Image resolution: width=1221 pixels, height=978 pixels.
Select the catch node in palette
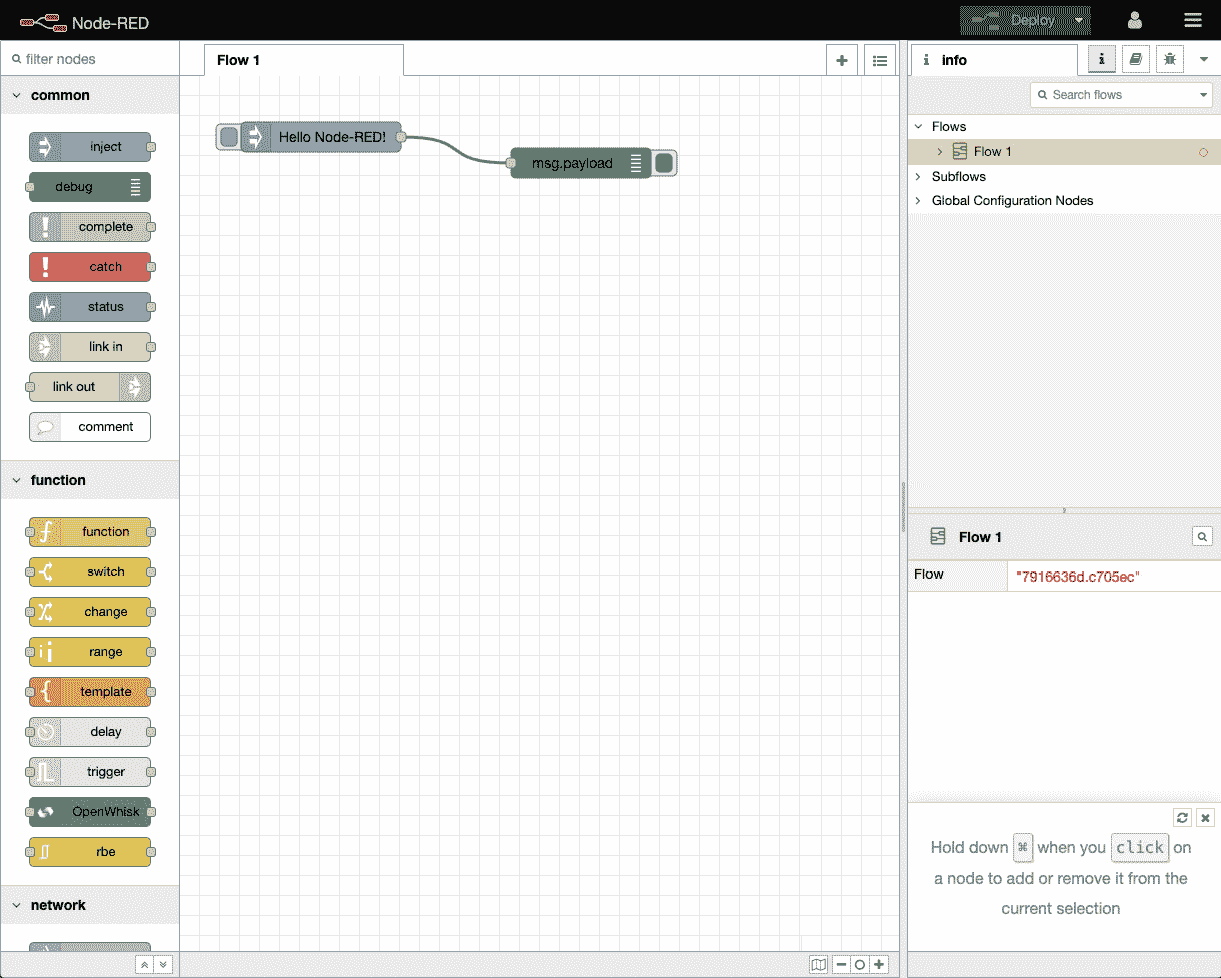pyautogui.click(x=90, y=267)
